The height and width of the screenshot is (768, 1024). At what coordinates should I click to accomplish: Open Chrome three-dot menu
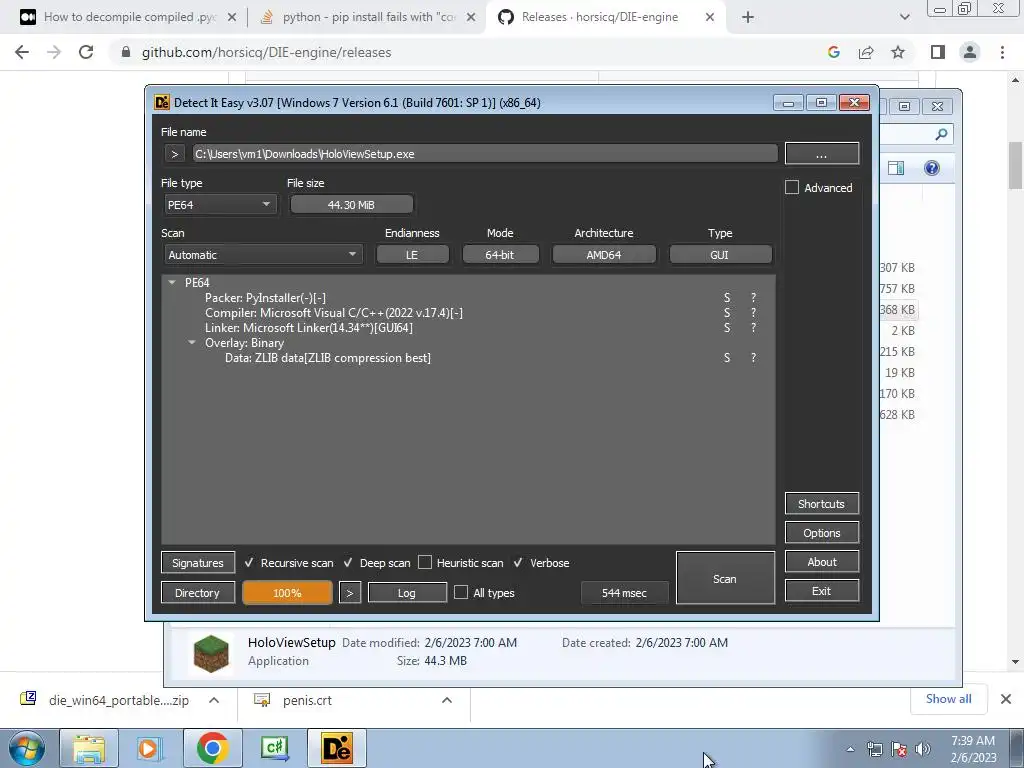1002,52
